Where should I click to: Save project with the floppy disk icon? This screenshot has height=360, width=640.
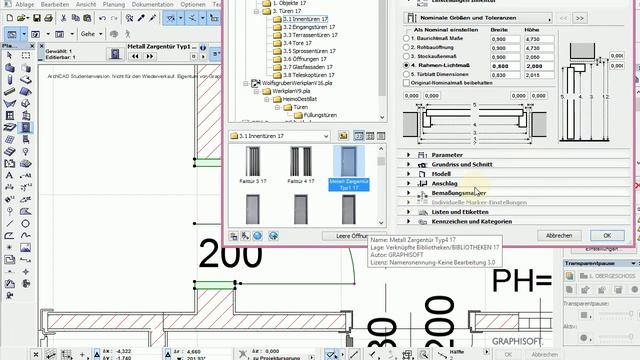point(37,18)
